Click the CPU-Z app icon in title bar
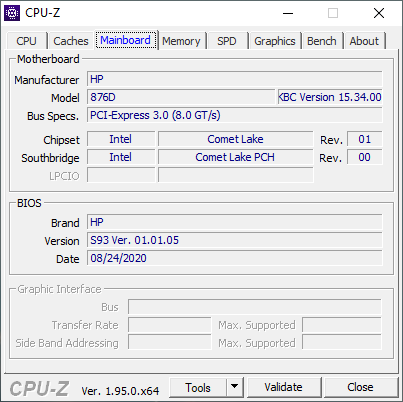This screenshot has height=402, width=403. 12,13
